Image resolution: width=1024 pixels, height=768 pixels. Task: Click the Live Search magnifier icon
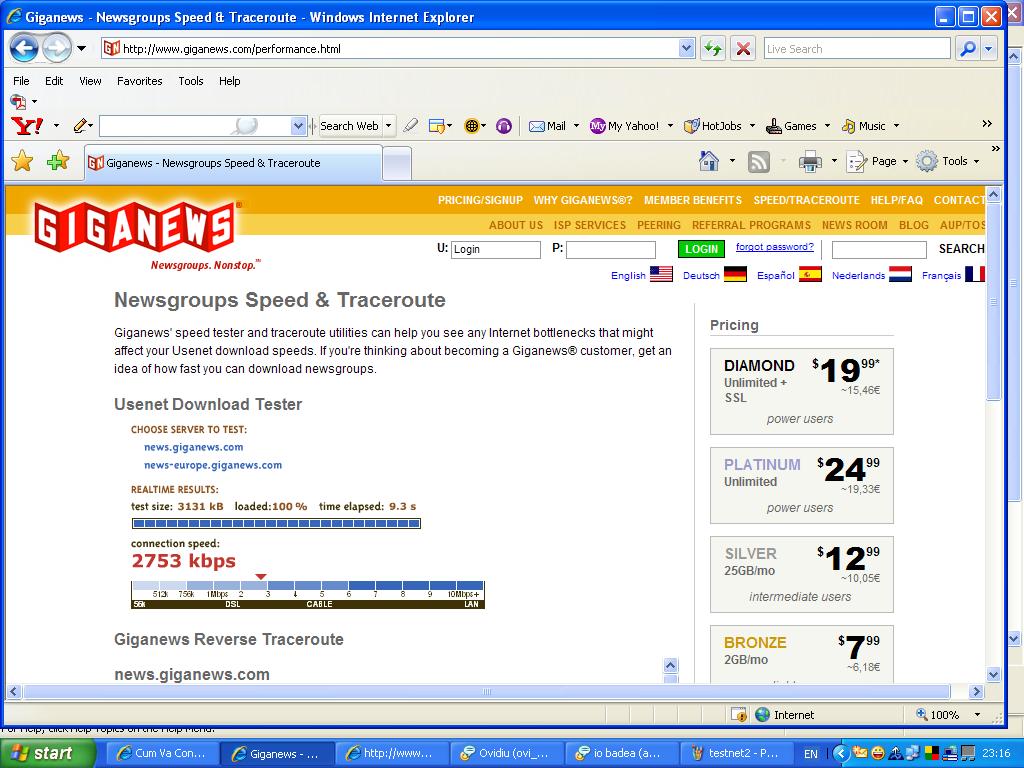[968, 48]
